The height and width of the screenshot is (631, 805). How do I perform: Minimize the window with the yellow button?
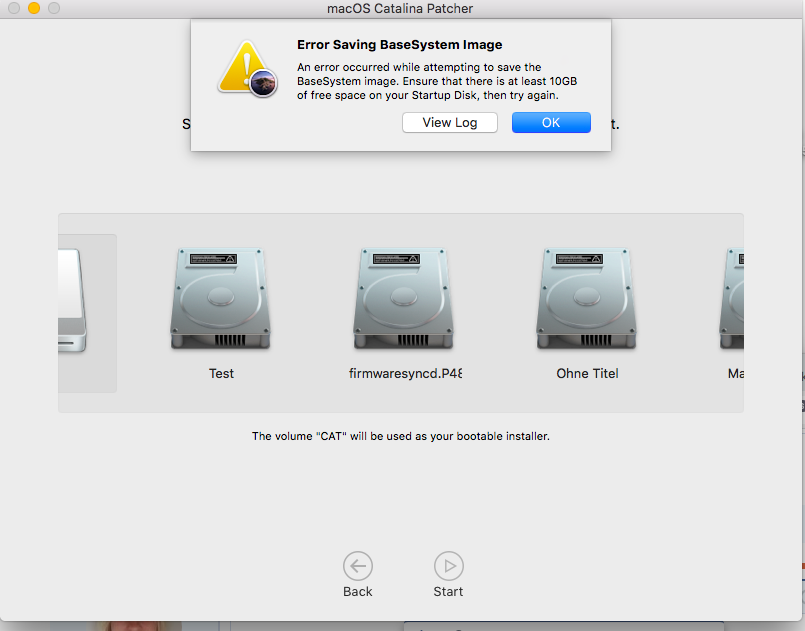tap(34, 8)
